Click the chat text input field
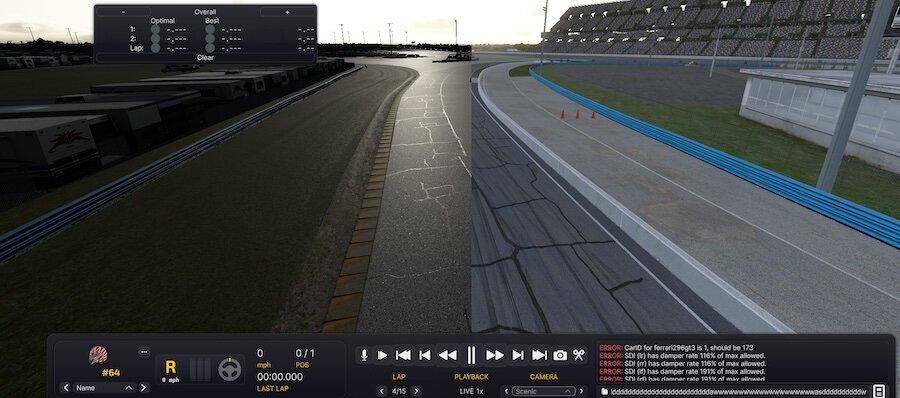The image size is (900, 398). click(739, 391)
